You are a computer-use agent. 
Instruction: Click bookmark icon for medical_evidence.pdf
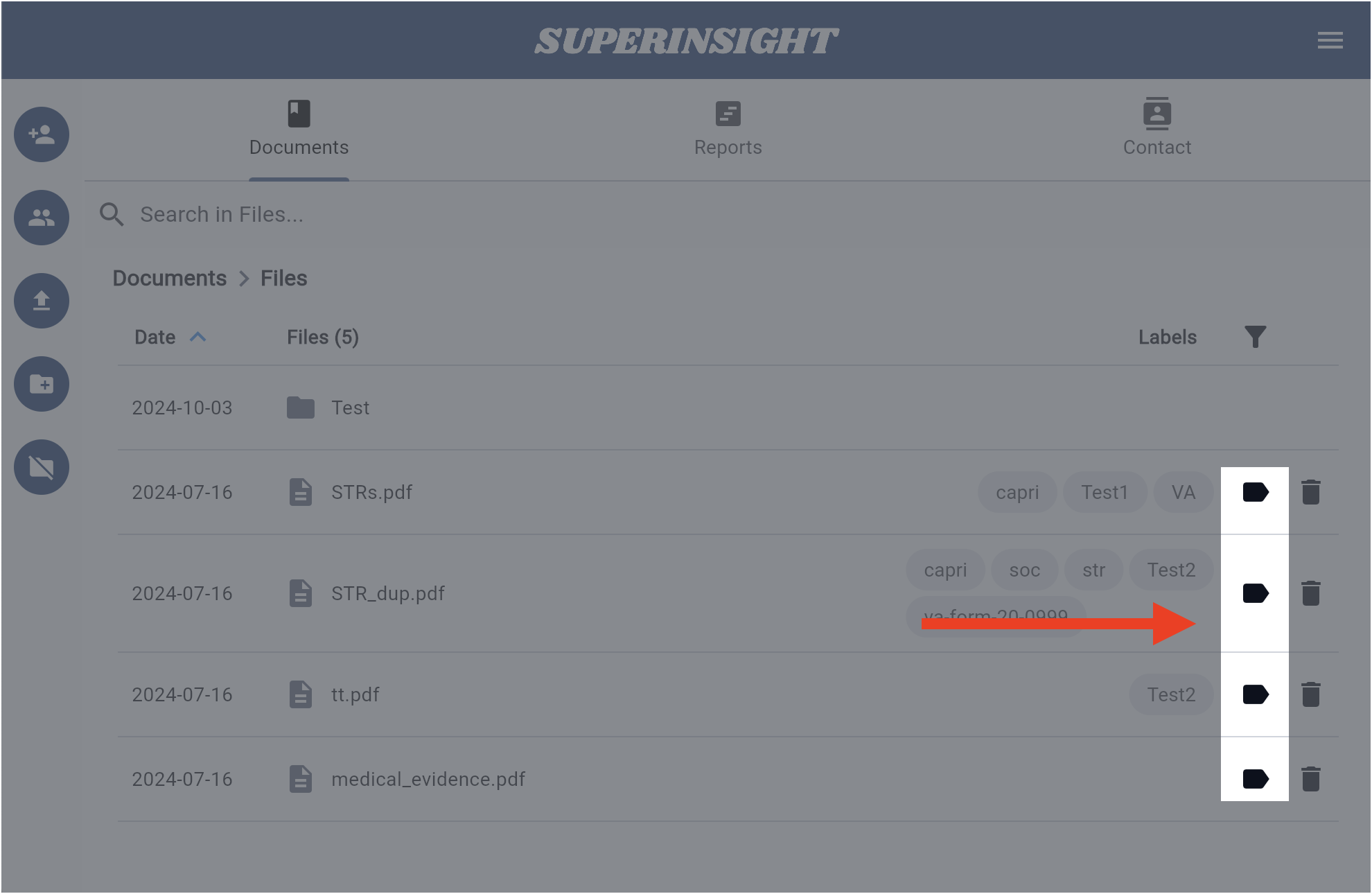[x=1253, y=778]
